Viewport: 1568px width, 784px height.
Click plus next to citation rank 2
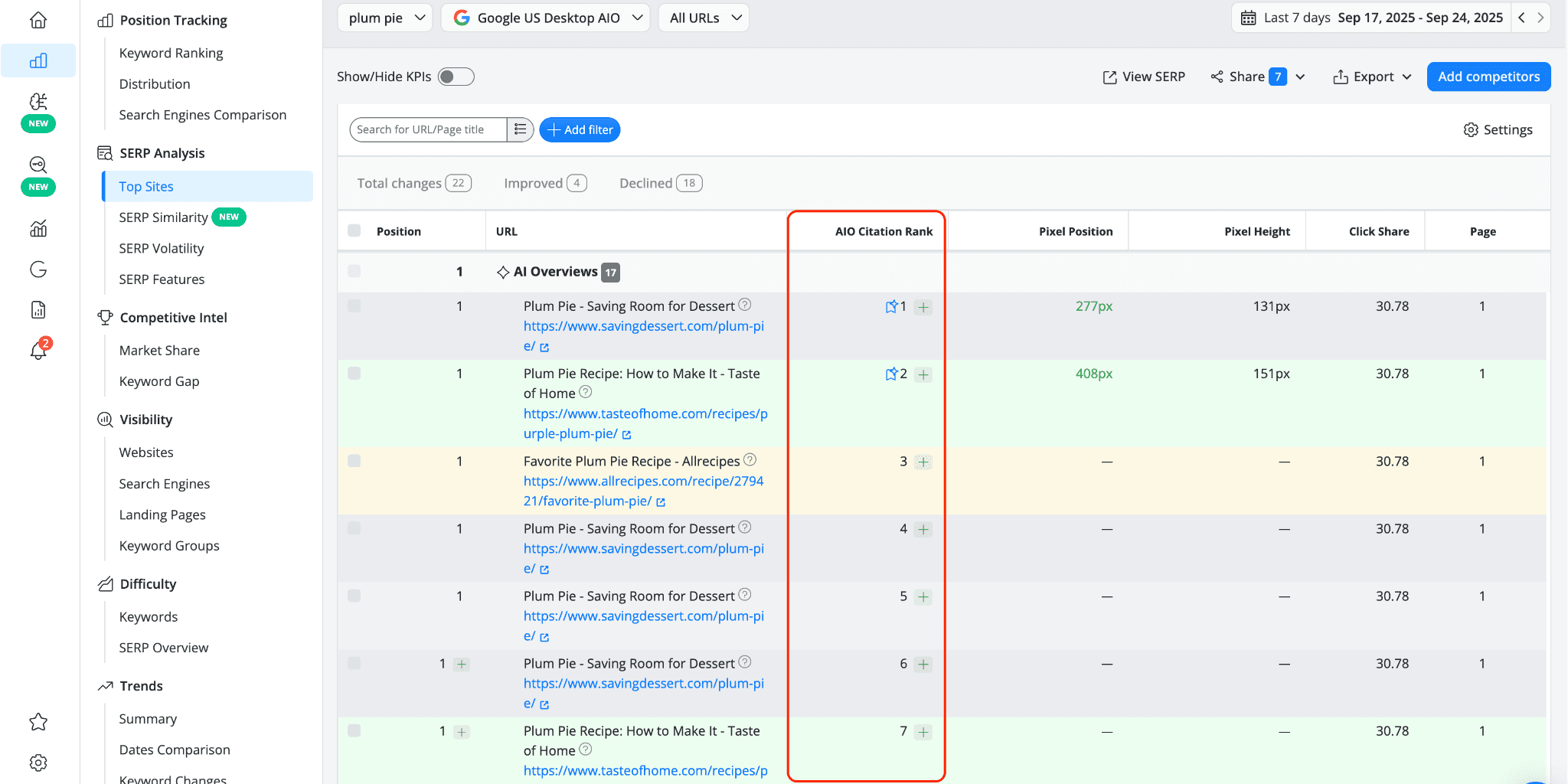(x=923, y=374)
